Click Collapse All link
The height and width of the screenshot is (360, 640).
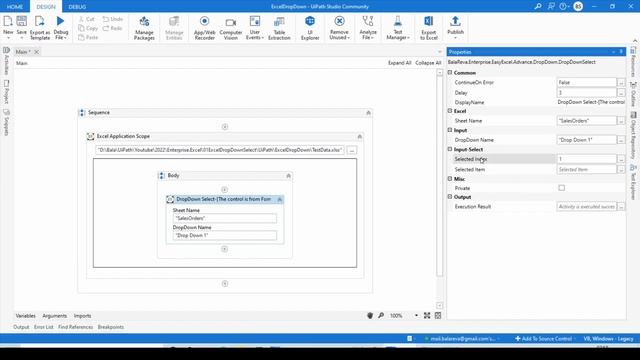point(428,63)
